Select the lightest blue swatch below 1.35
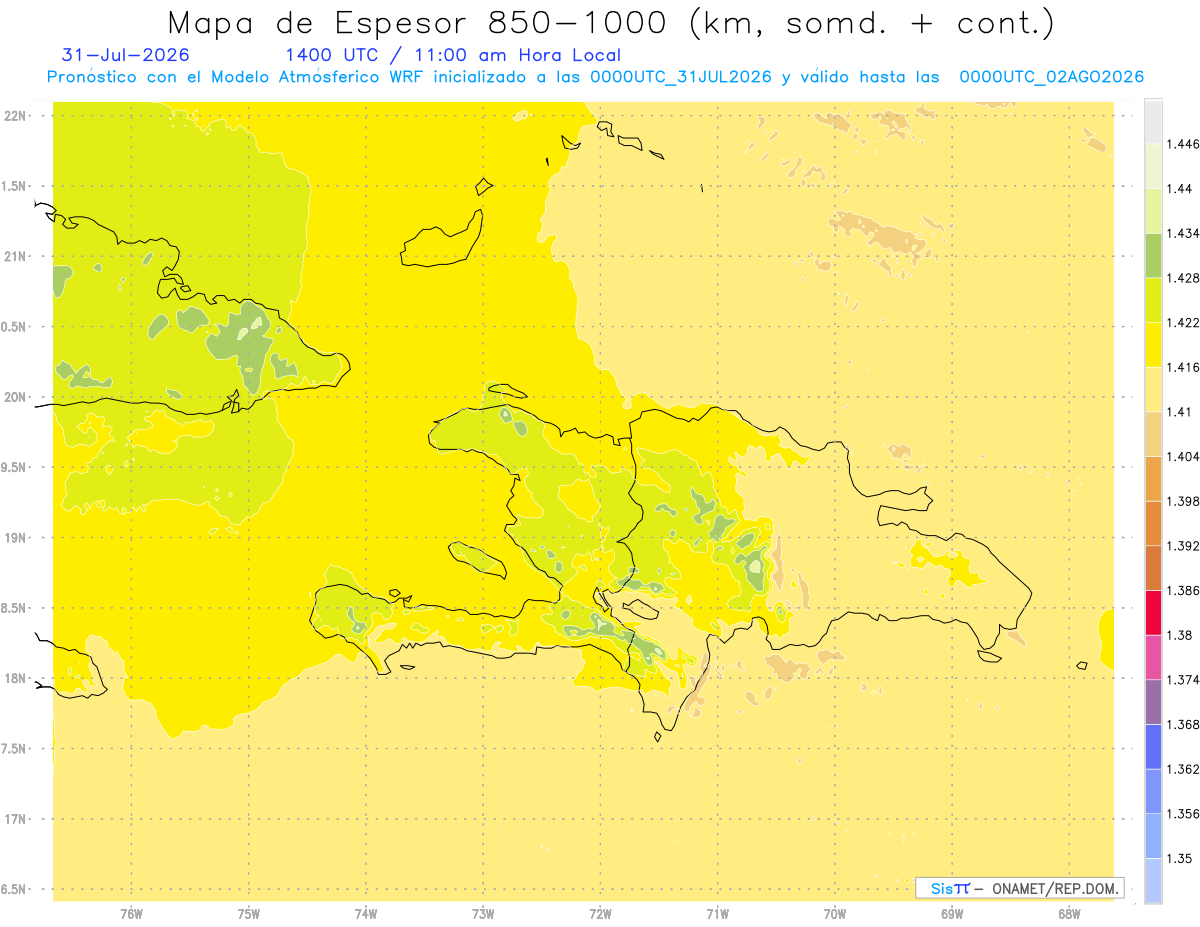 pos(1153,880)
